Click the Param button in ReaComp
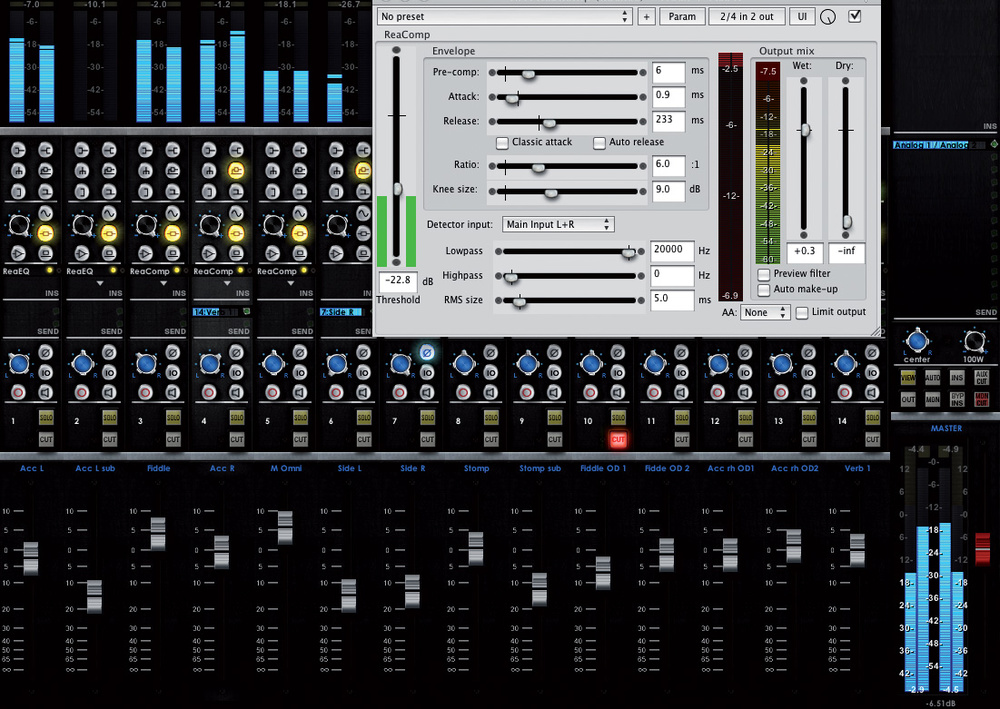The image size is (1000, 709). point(682,17)
